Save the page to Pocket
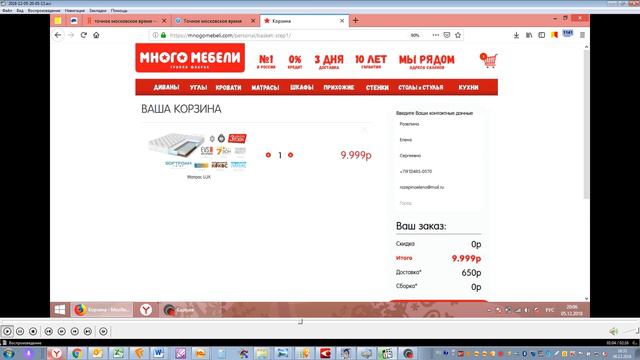 [x=447, y=35]
